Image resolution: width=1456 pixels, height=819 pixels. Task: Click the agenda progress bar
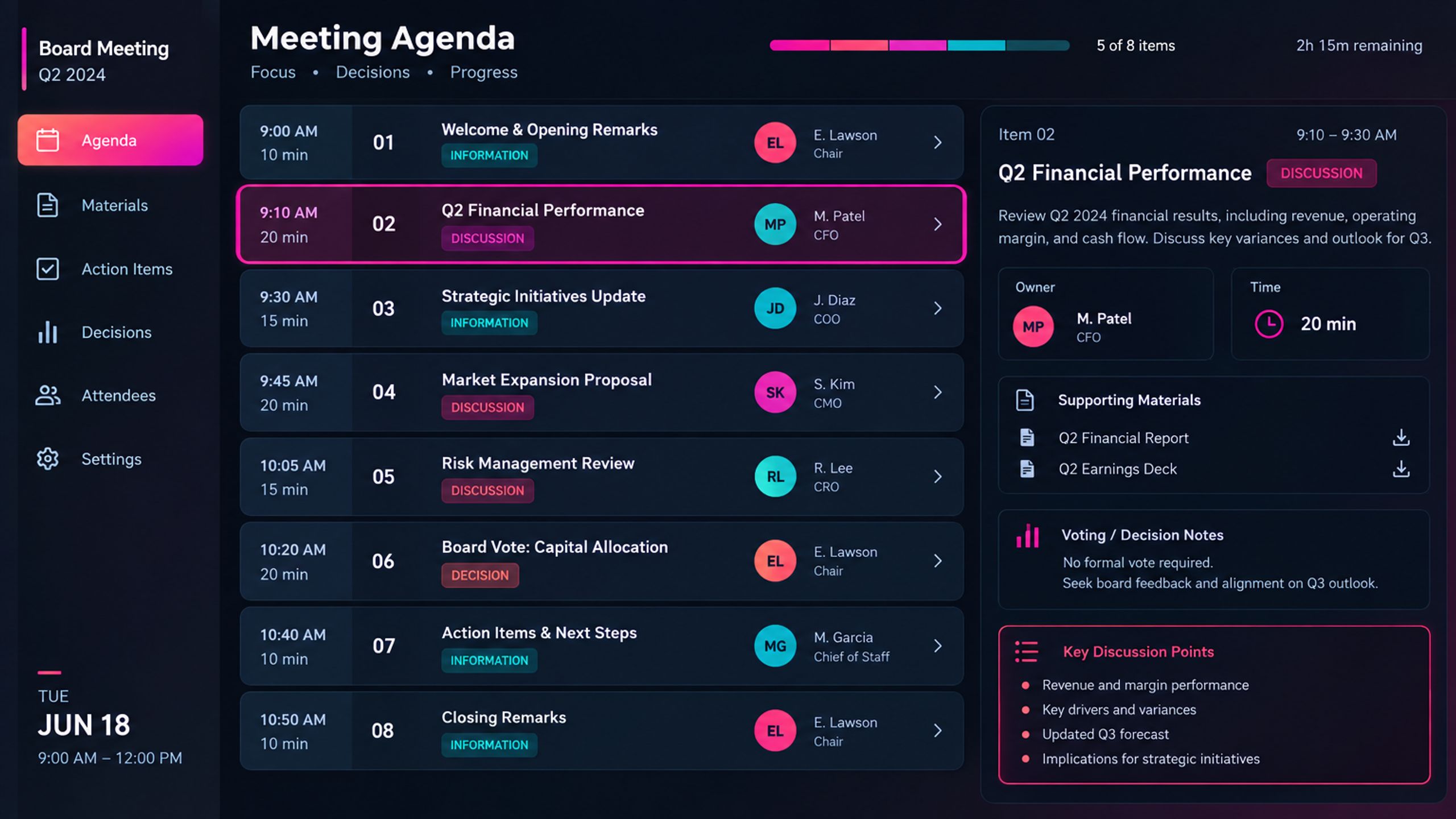click(x=920, y=45)
